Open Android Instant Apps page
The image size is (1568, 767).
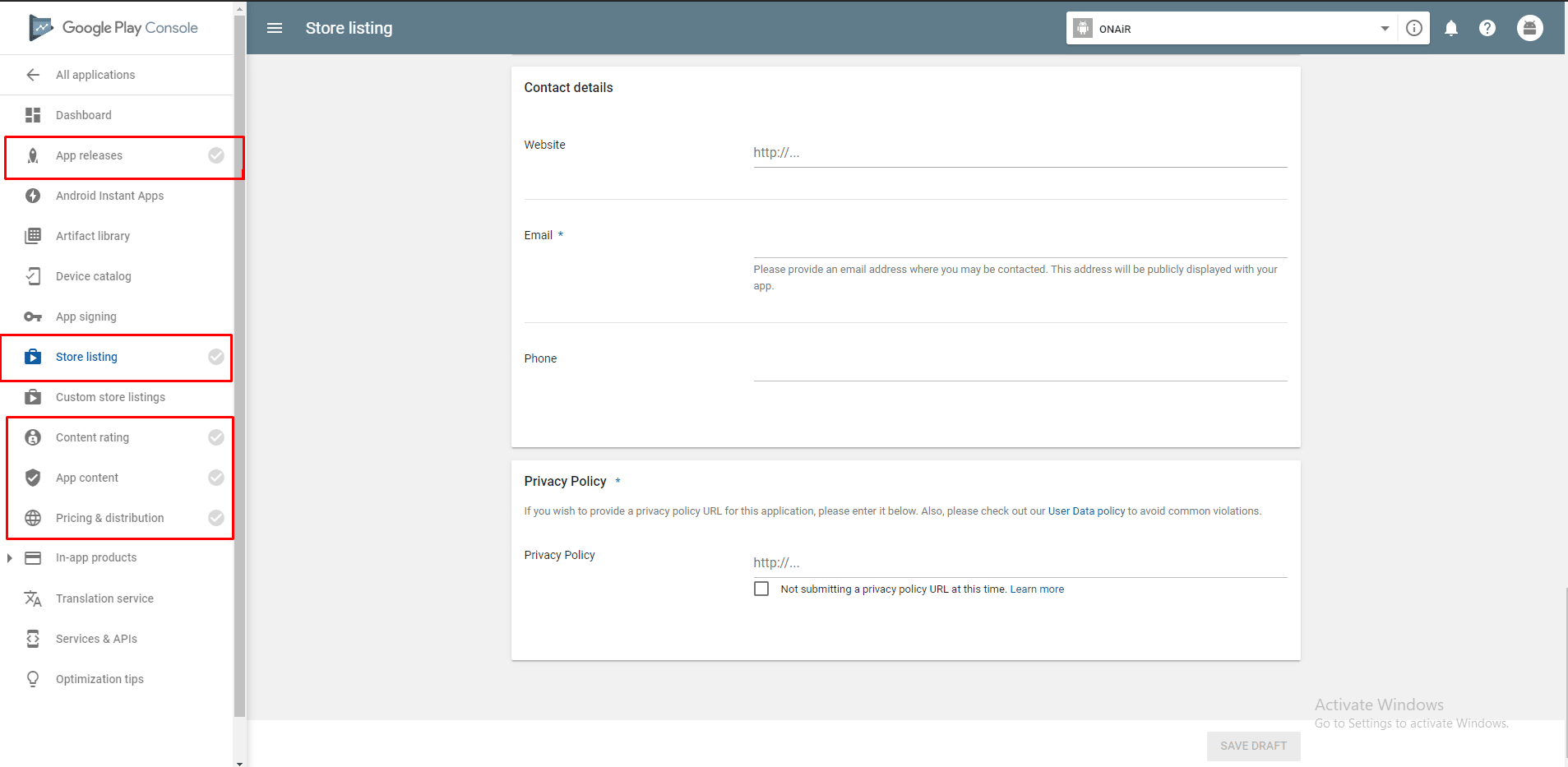[110, 196]
